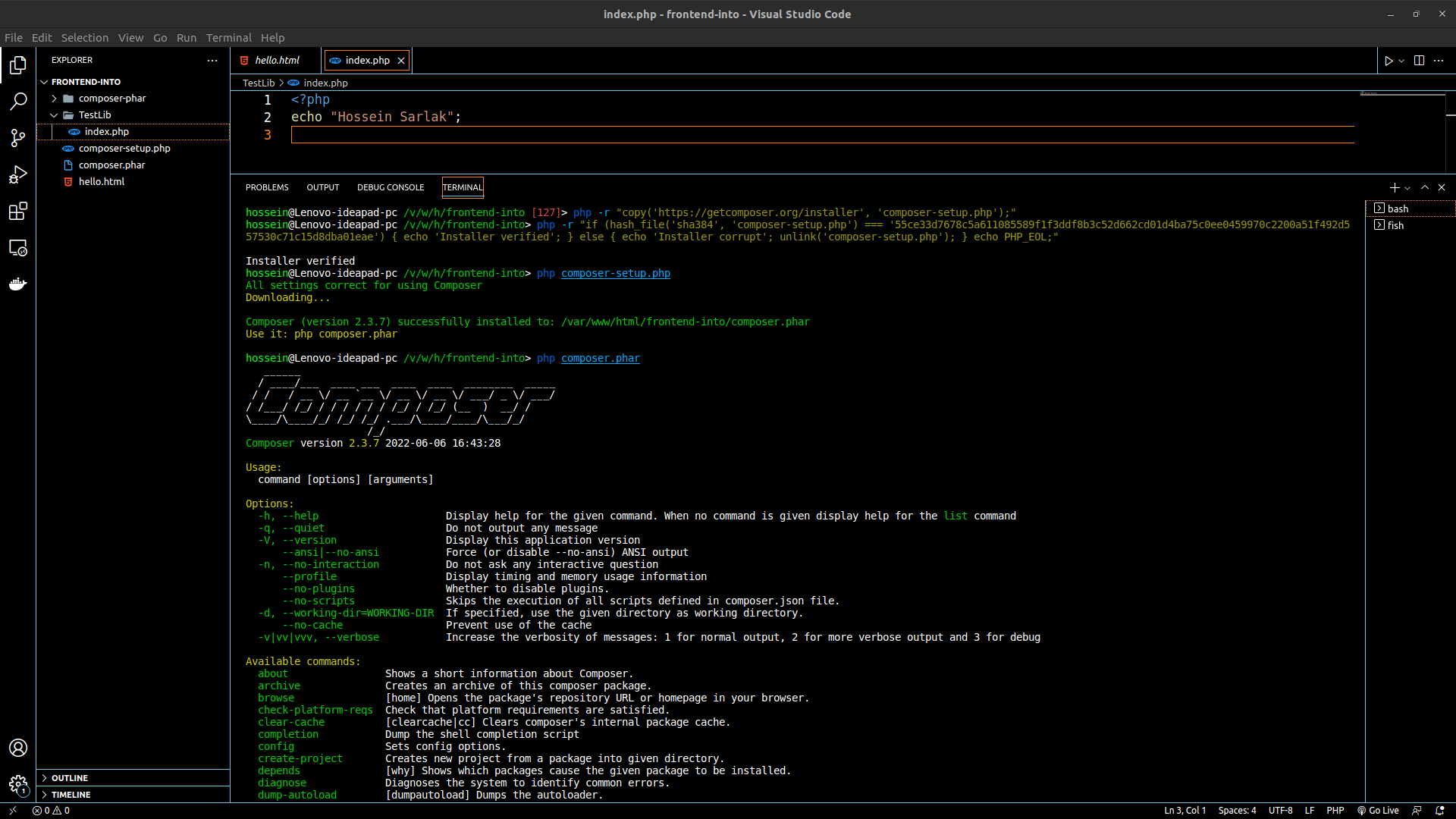This screenshot has height=819, width=1456.
Task: Change end of line sequence LF
Action: (x=1309, y=811)
